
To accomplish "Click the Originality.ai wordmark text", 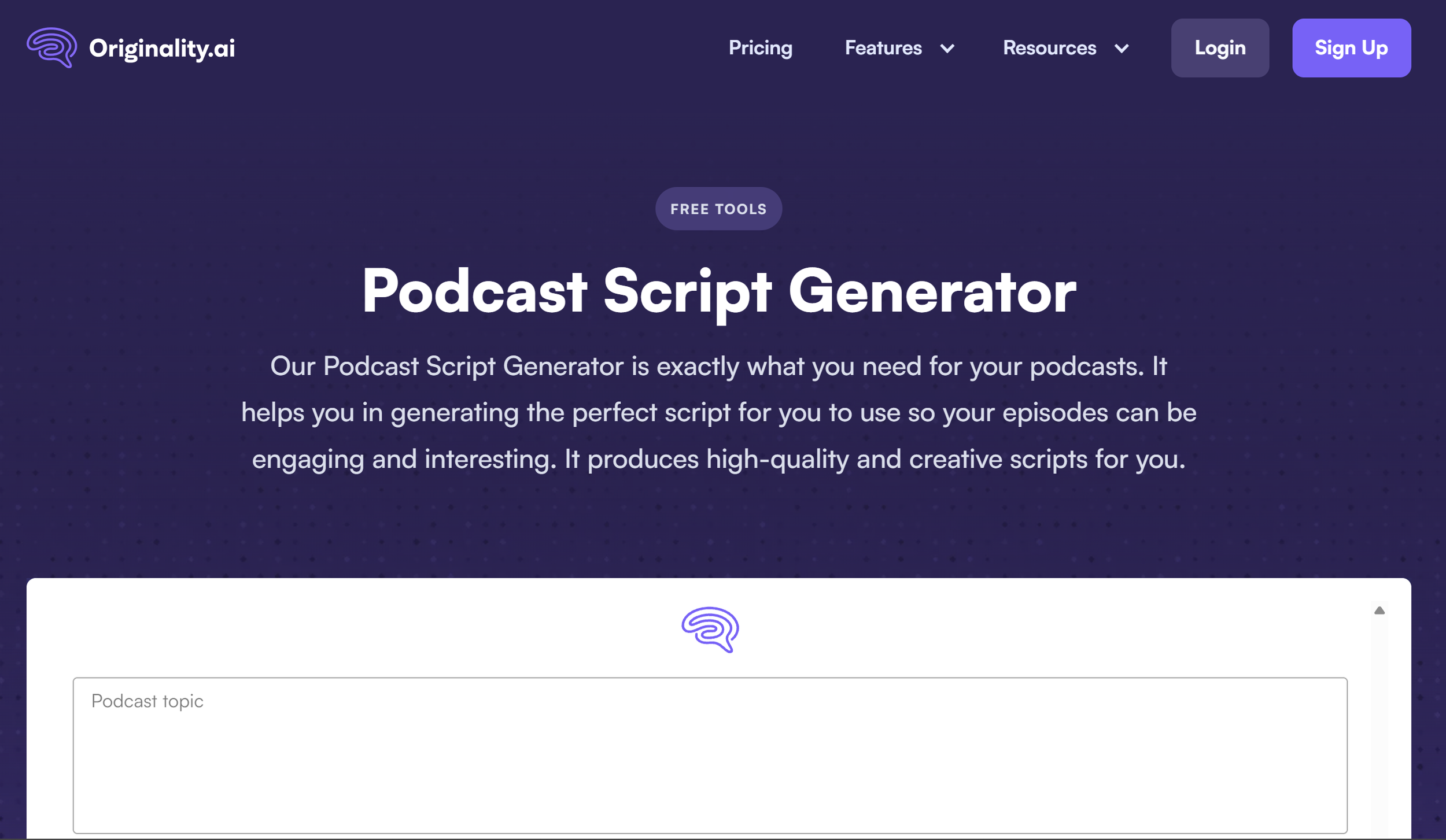I will 162,48.
